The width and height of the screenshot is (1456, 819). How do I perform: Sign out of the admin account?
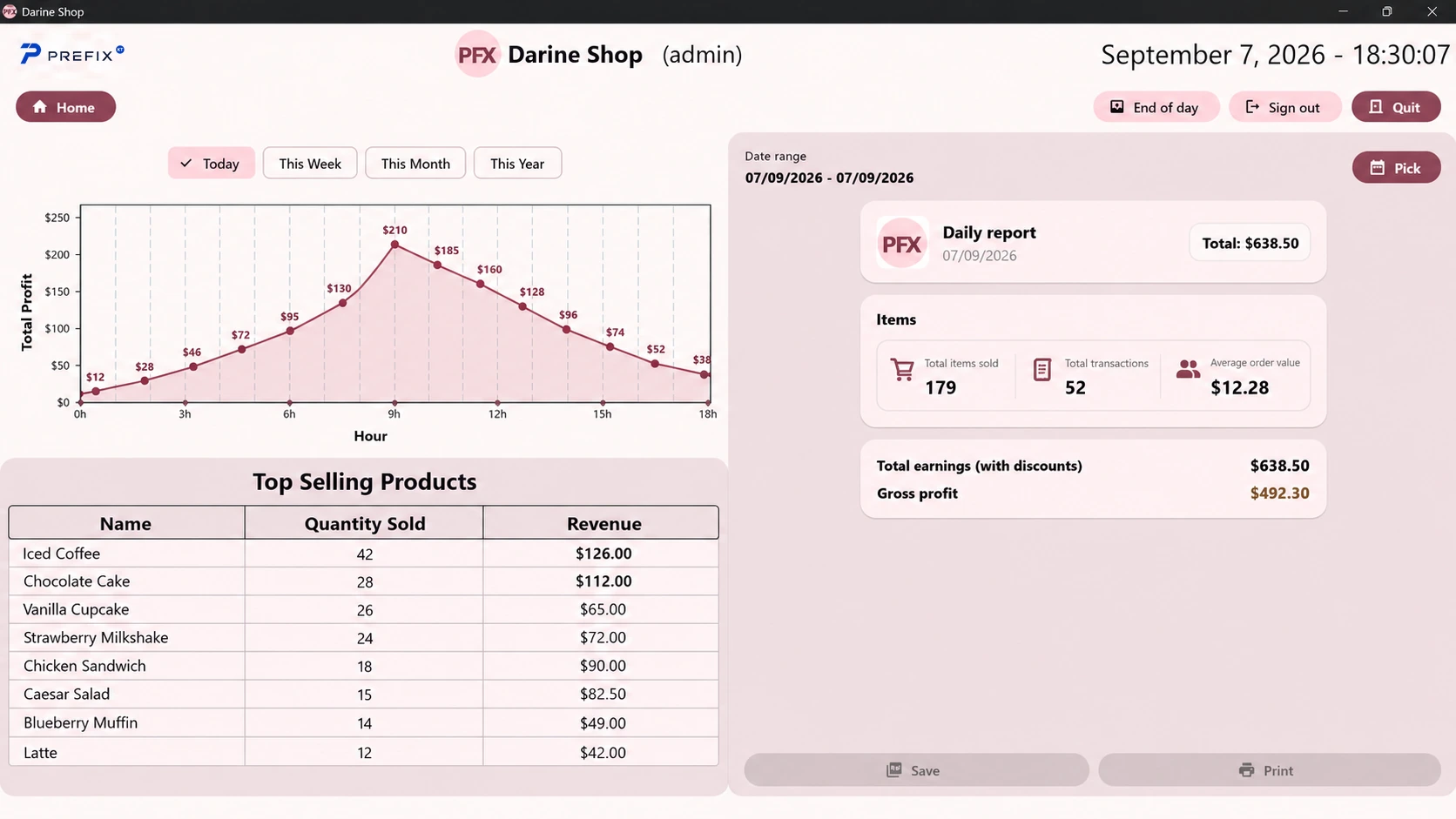click(x=1284, y=107)
